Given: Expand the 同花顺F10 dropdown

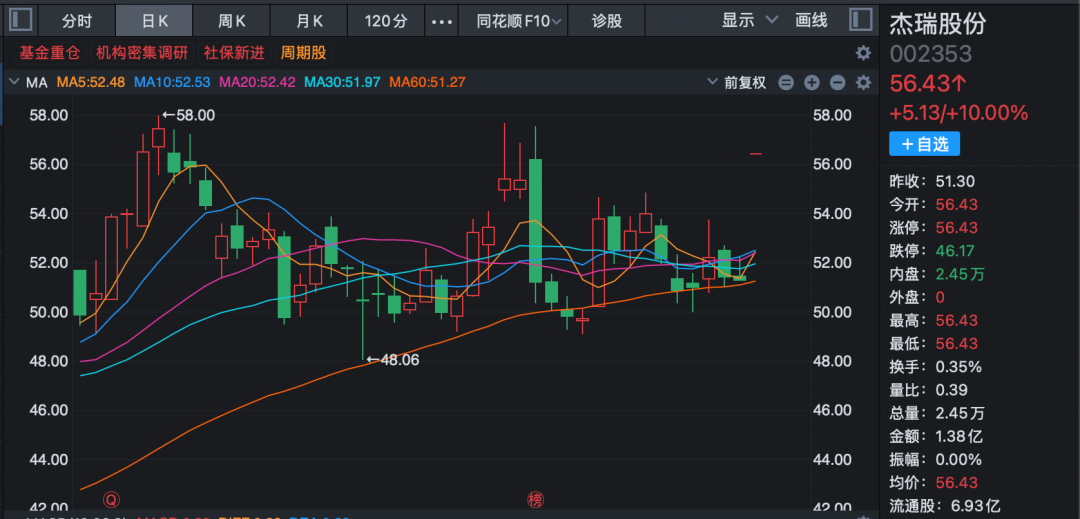Looking at the screenshot, I should point(519,20).
